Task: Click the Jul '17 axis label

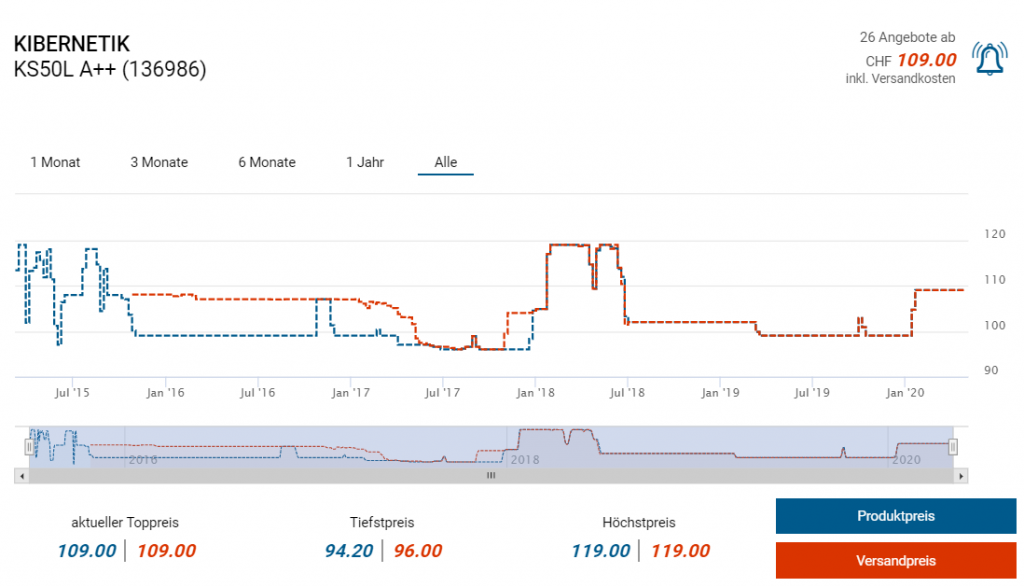Action: [442, 392]
